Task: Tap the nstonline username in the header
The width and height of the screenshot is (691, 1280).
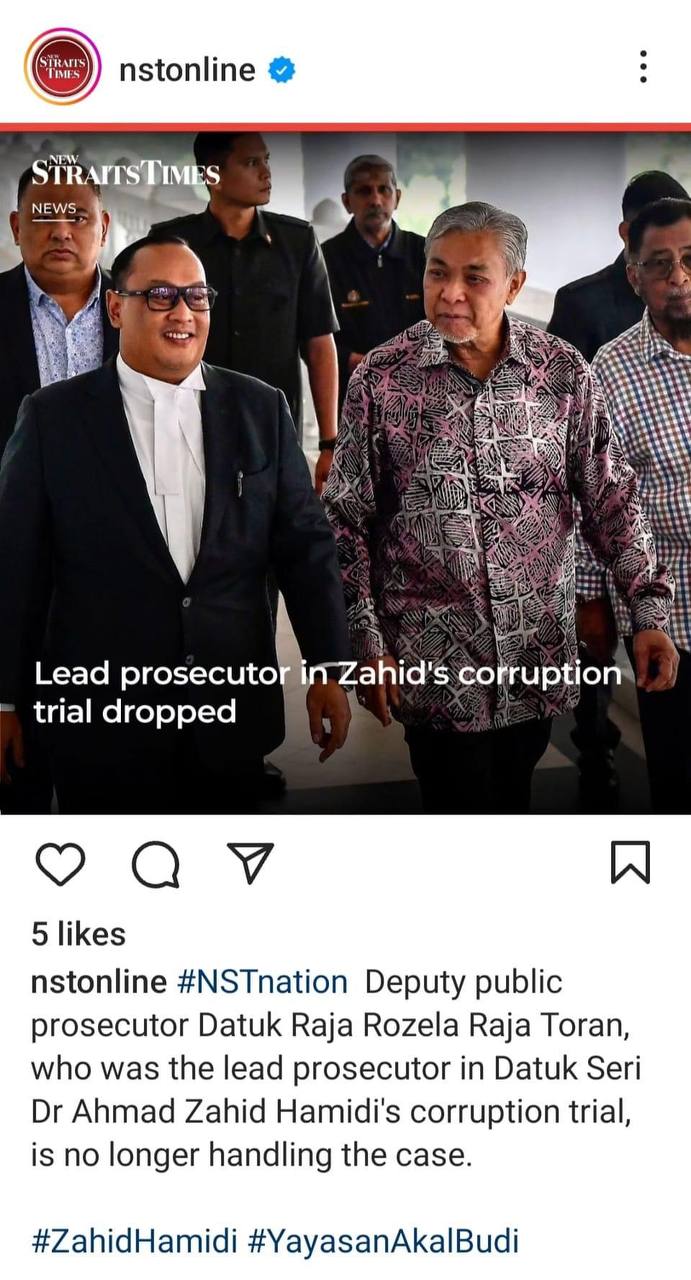Action: tap(187, 69)
